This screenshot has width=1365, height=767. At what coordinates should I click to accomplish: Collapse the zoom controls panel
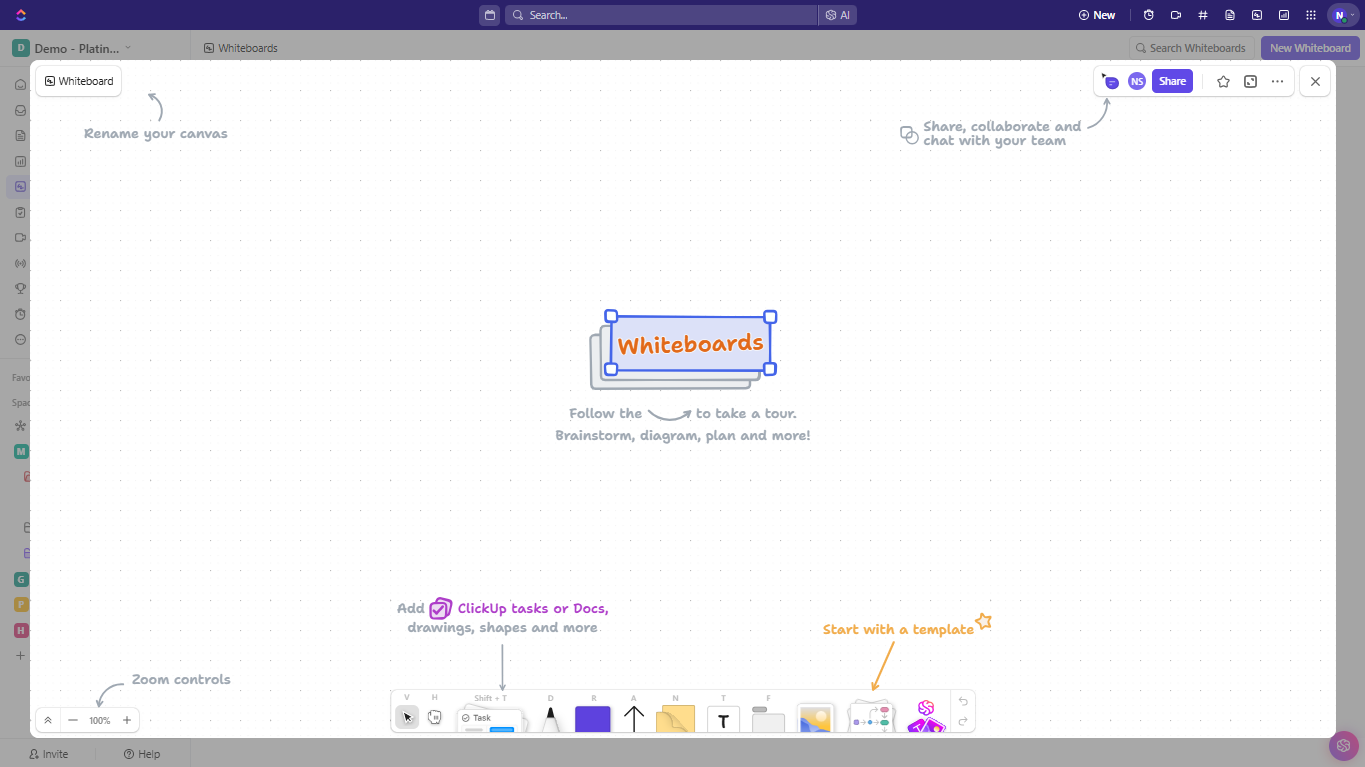pyautogui.click(x=48, y=720)
